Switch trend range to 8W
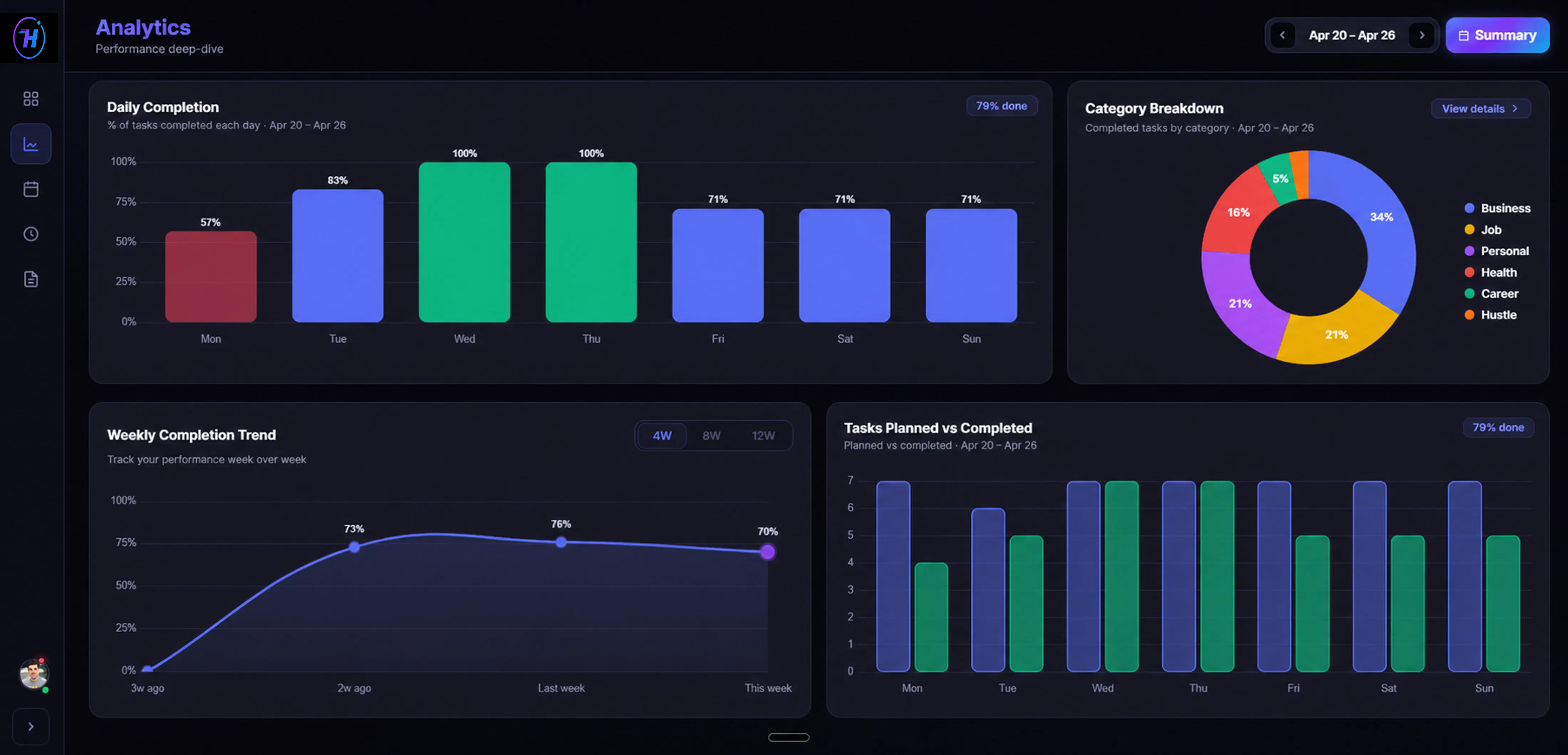Viewport: 1568px width, 755px height. pyautogui.click(x=711, y=436)
